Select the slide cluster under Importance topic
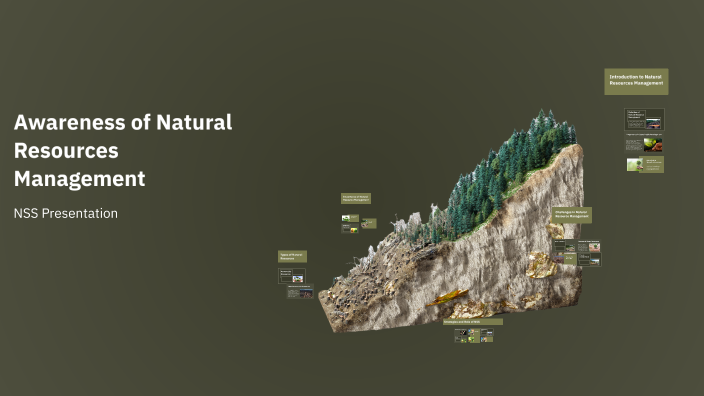The image size is (704, 396). click(x=359, y=224)
